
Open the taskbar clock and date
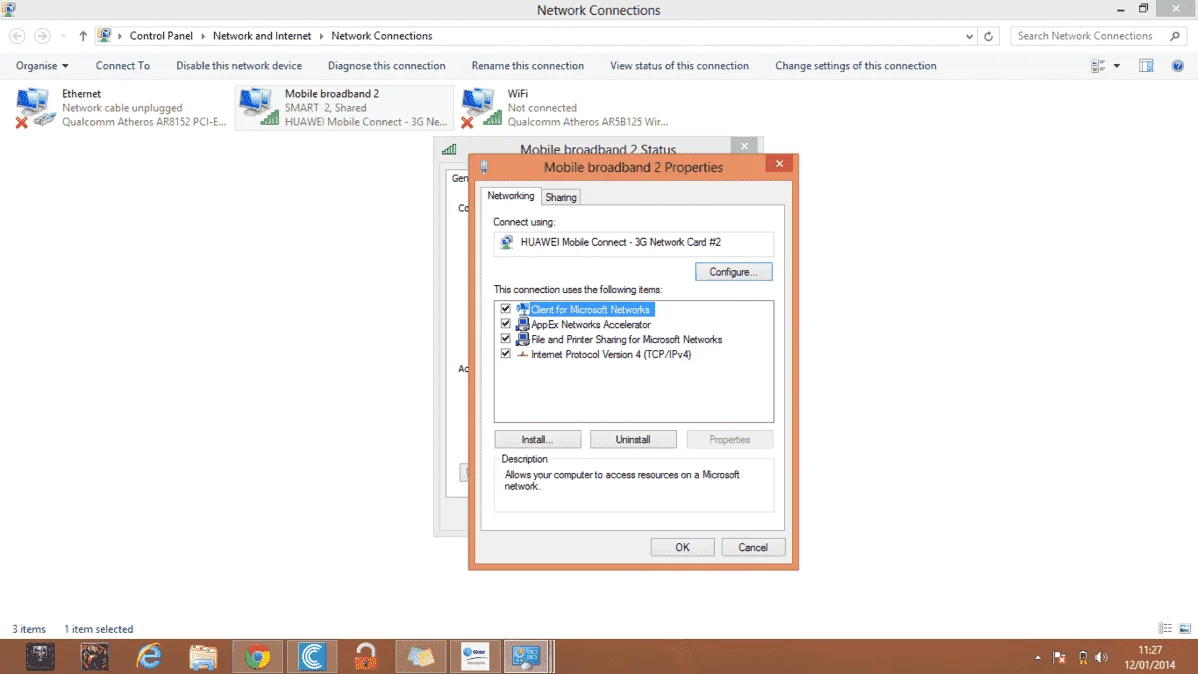pyautogui.click(x=1149, y=657)
